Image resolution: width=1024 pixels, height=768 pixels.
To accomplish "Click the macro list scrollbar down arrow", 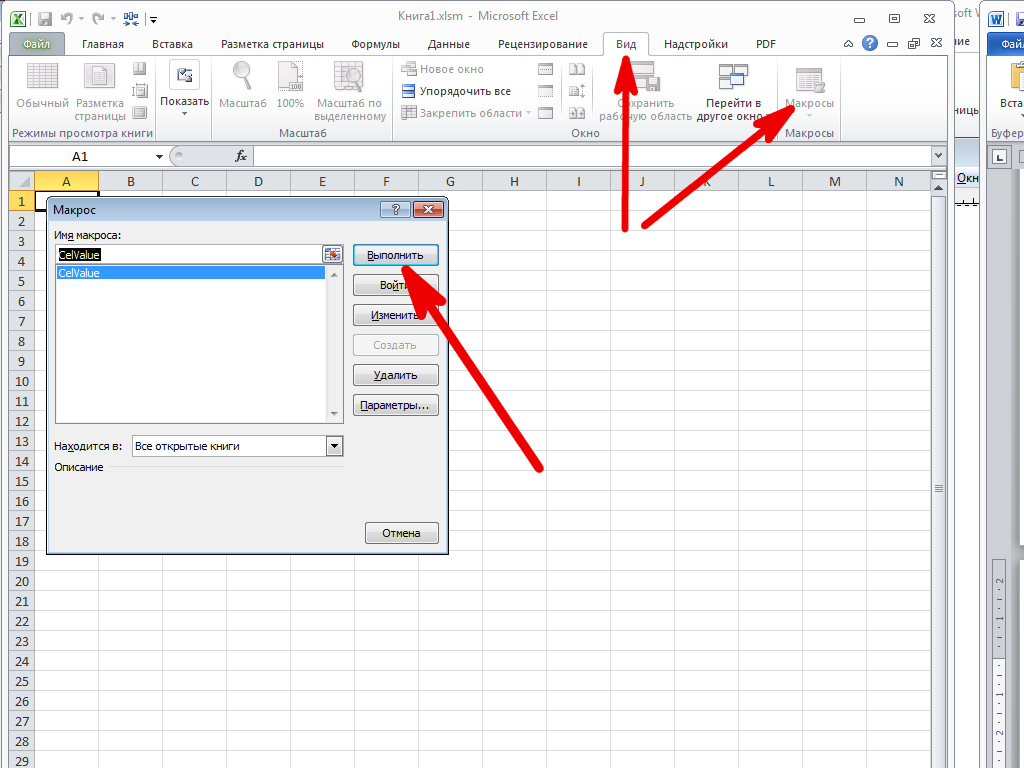I will point(334,414).
